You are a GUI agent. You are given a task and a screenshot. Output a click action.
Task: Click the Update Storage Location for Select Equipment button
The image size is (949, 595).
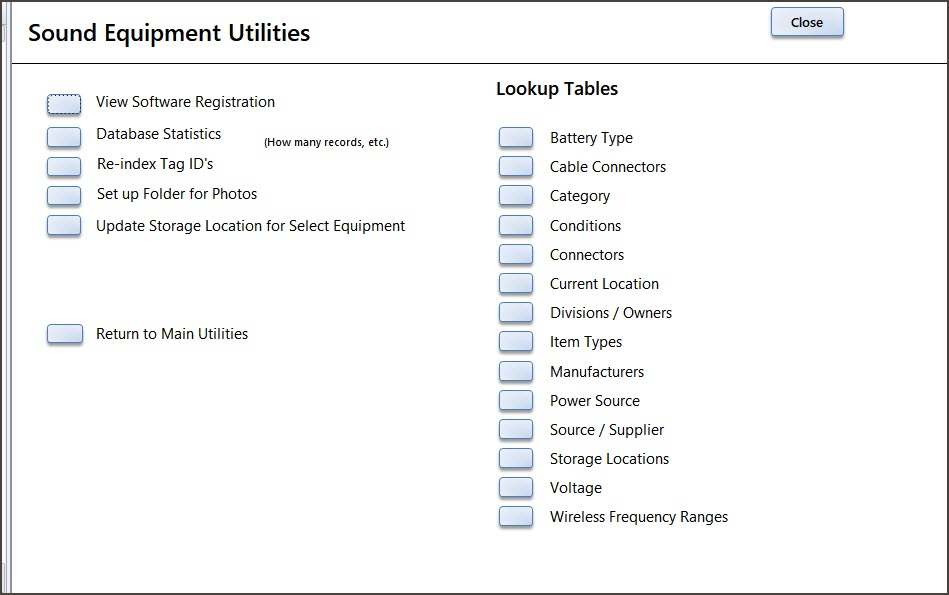click(64, 225)
